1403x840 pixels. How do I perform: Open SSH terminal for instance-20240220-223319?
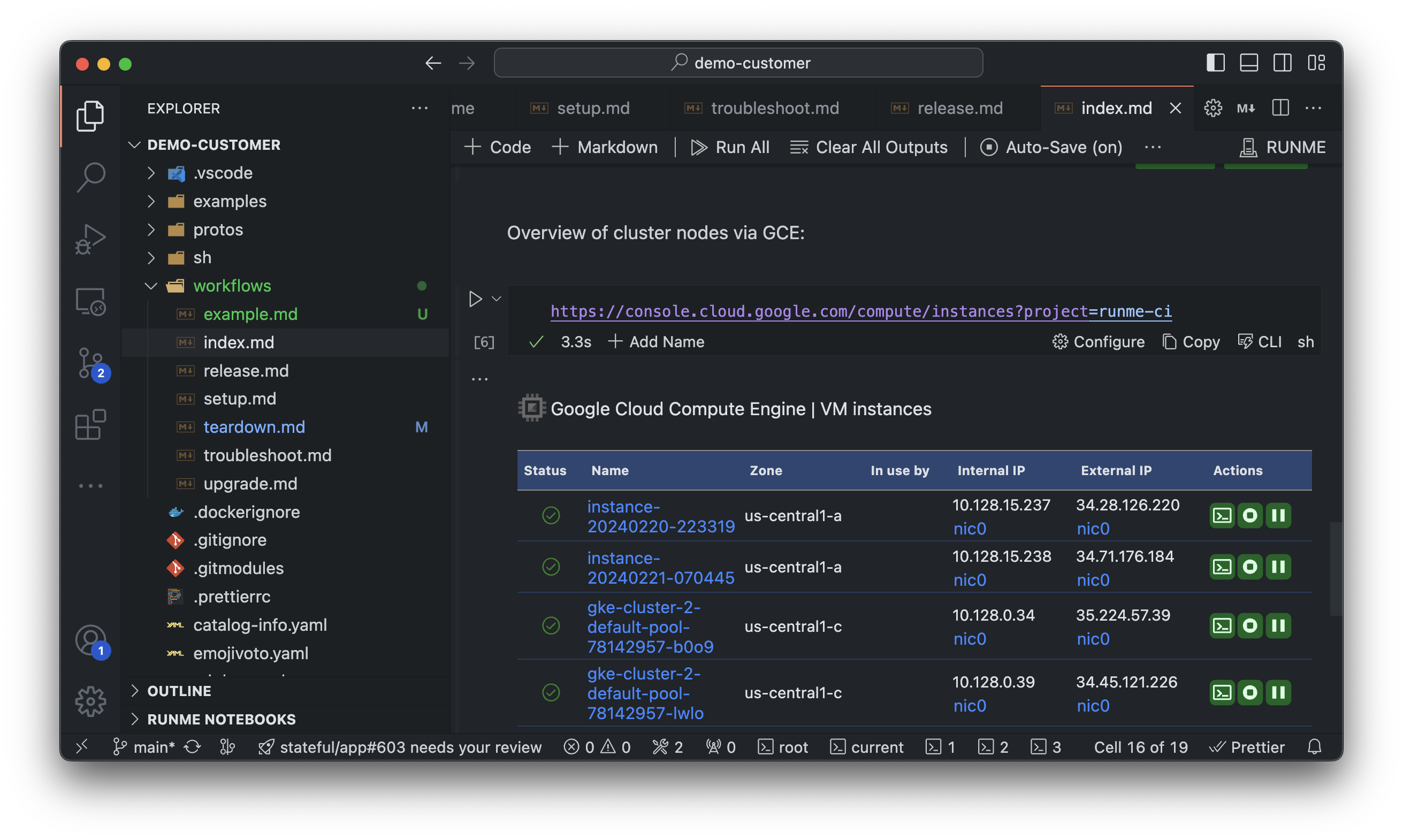(1221, 515)
